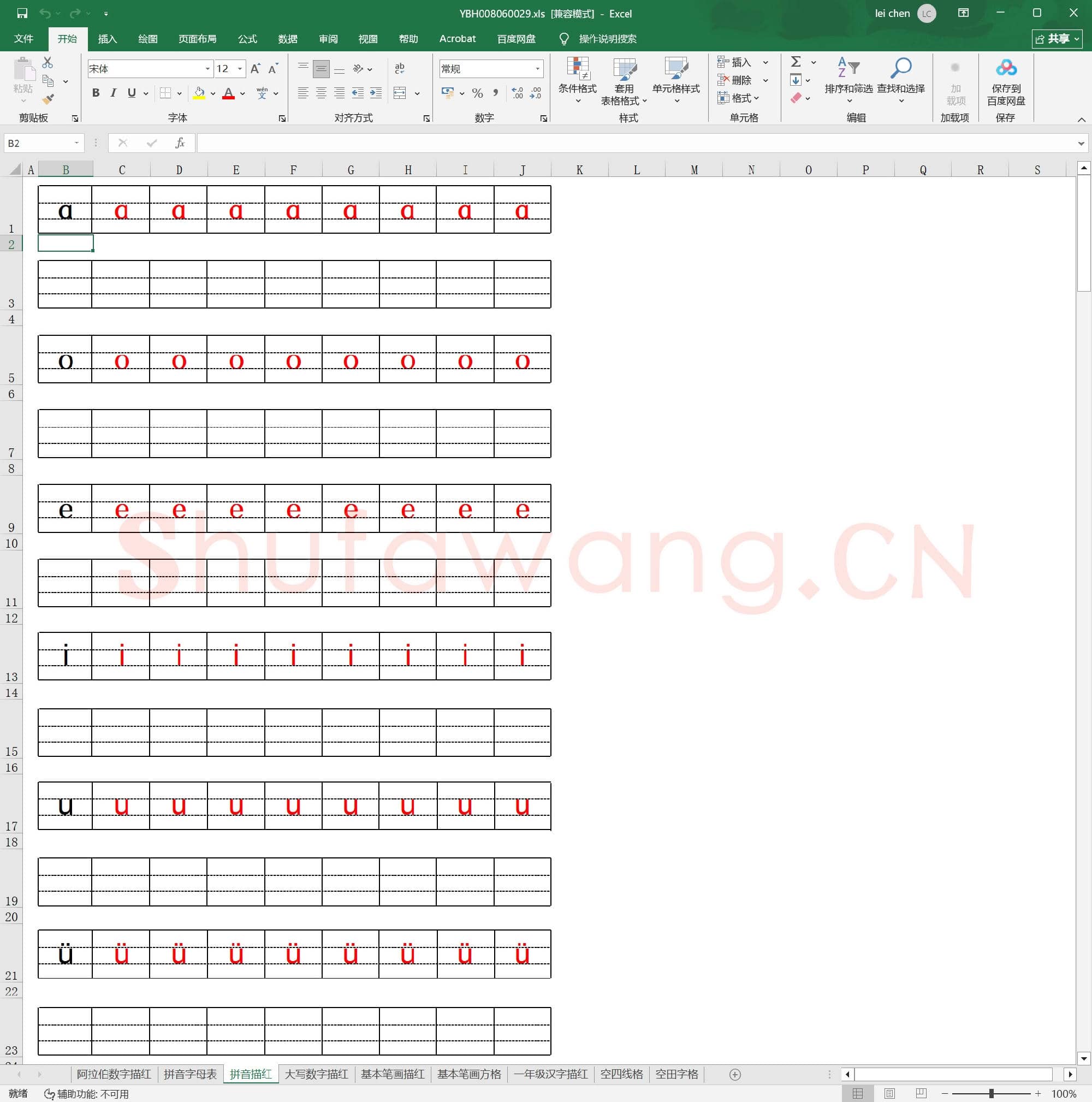The width and height of the screenshot is (1092, 1102).
Task: Click the 共享 share button
Action: tap(1058, 39)
